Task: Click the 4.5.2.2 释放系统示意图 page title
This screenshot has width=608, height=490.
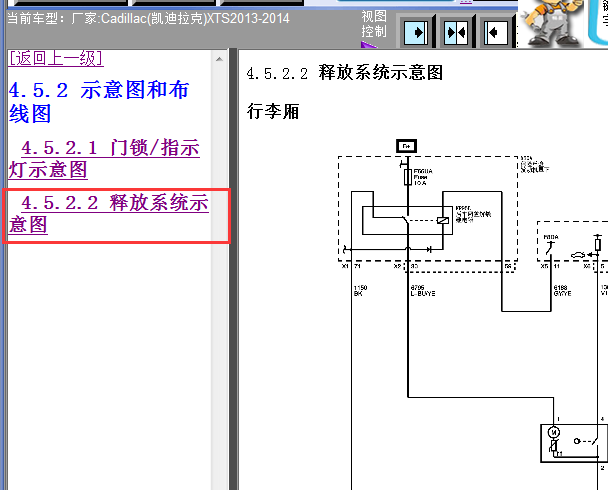Action: [x=345, y=73]
